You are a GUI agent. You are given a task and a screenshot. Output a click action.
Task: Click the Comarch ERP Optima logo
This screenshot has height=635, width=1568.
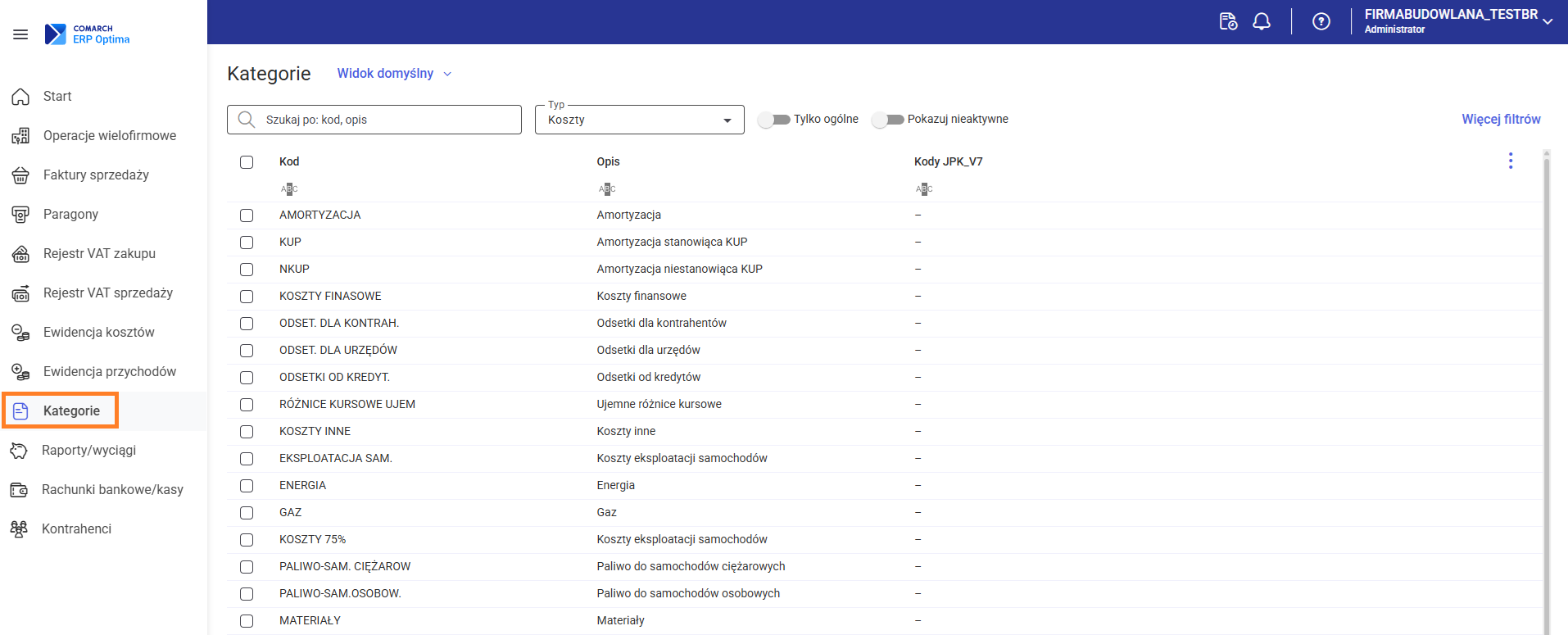point(88,34)
